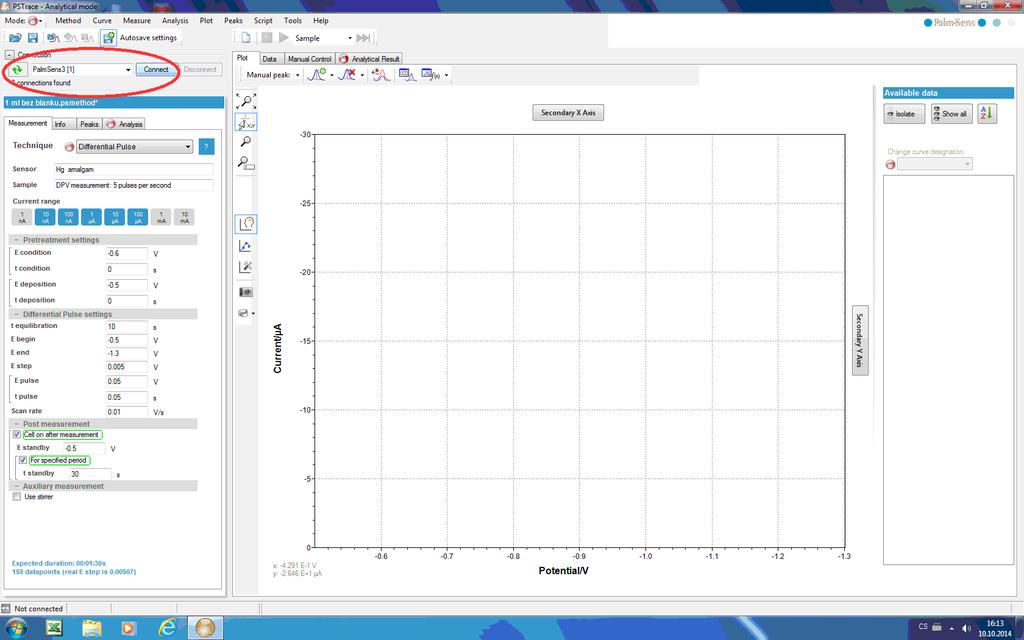Click the add peak curve icon

317,75
